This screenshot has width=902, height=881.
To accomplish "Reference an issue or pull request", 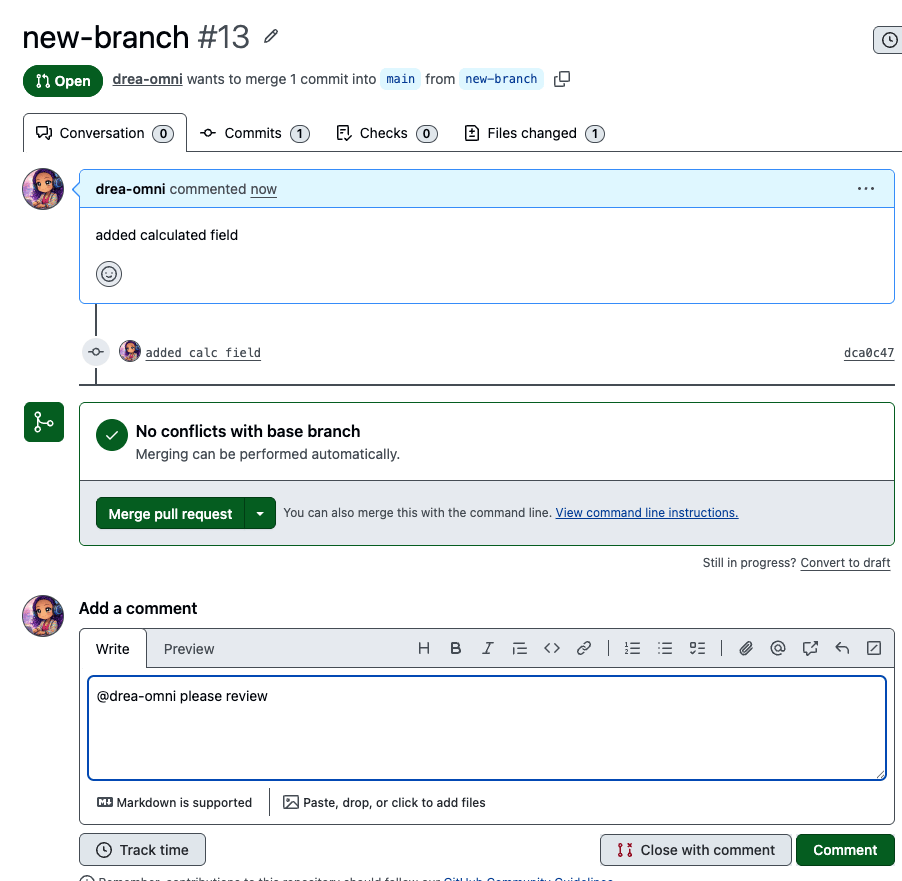I will [810, 649].
